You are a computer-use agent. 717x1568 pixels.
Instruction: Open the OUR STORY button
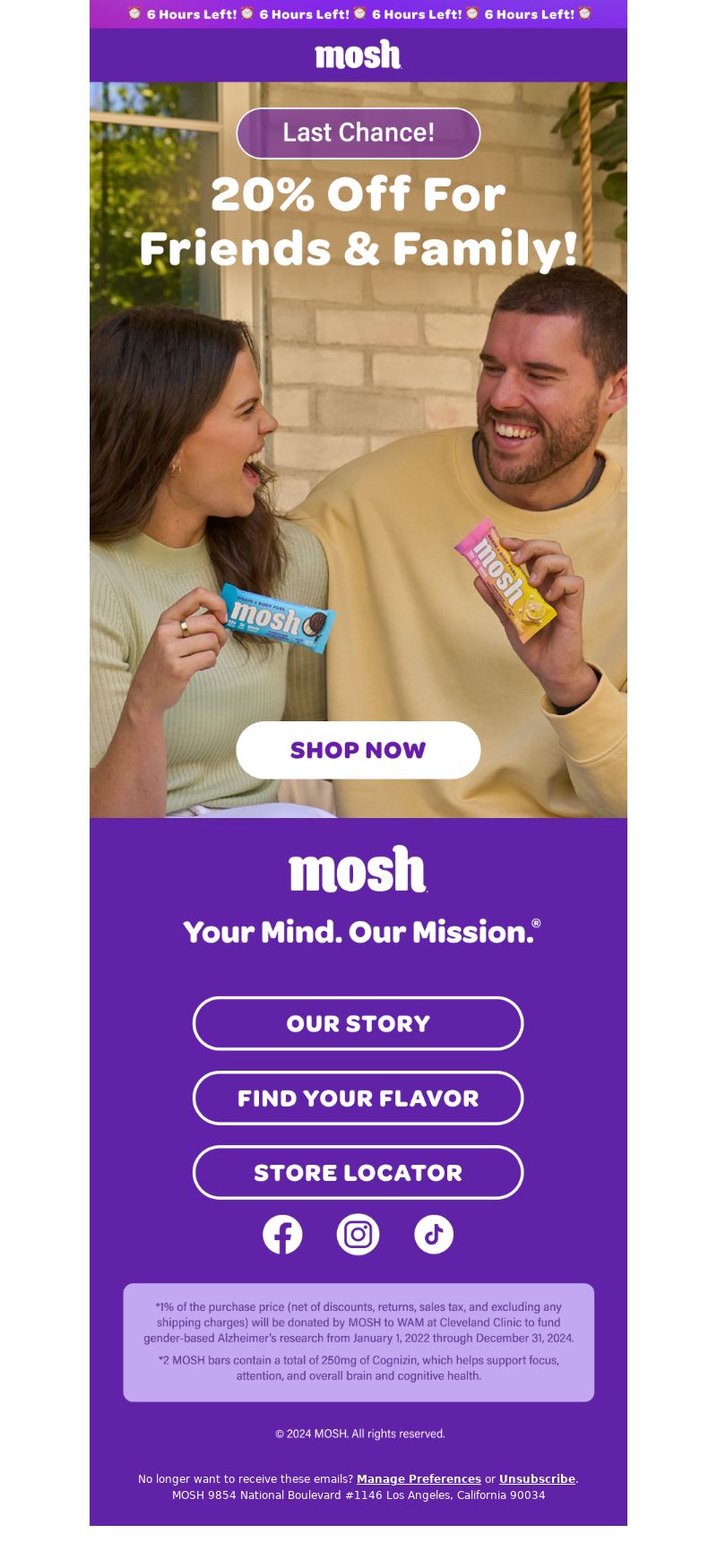coord(358,1023)
